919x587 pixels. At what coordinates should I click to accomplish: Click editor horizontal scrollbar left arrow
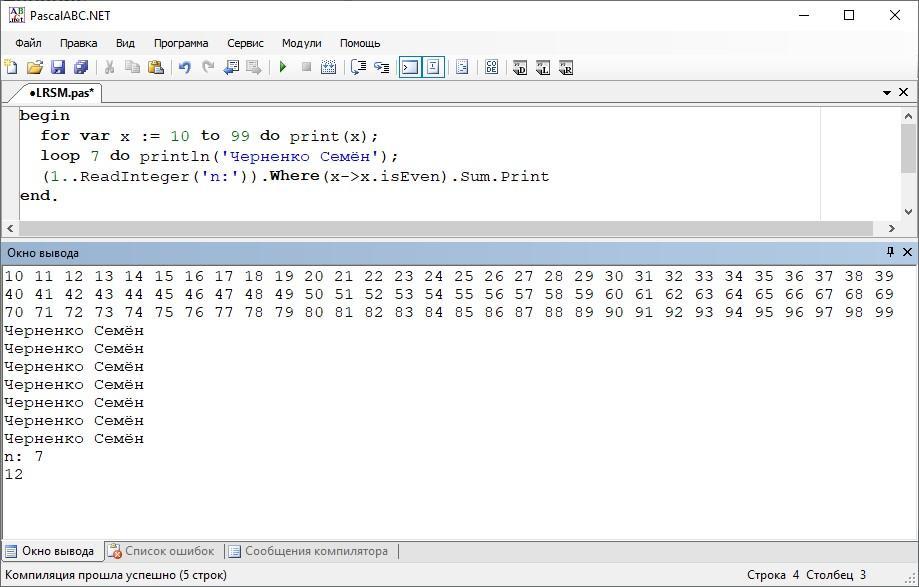10,228
